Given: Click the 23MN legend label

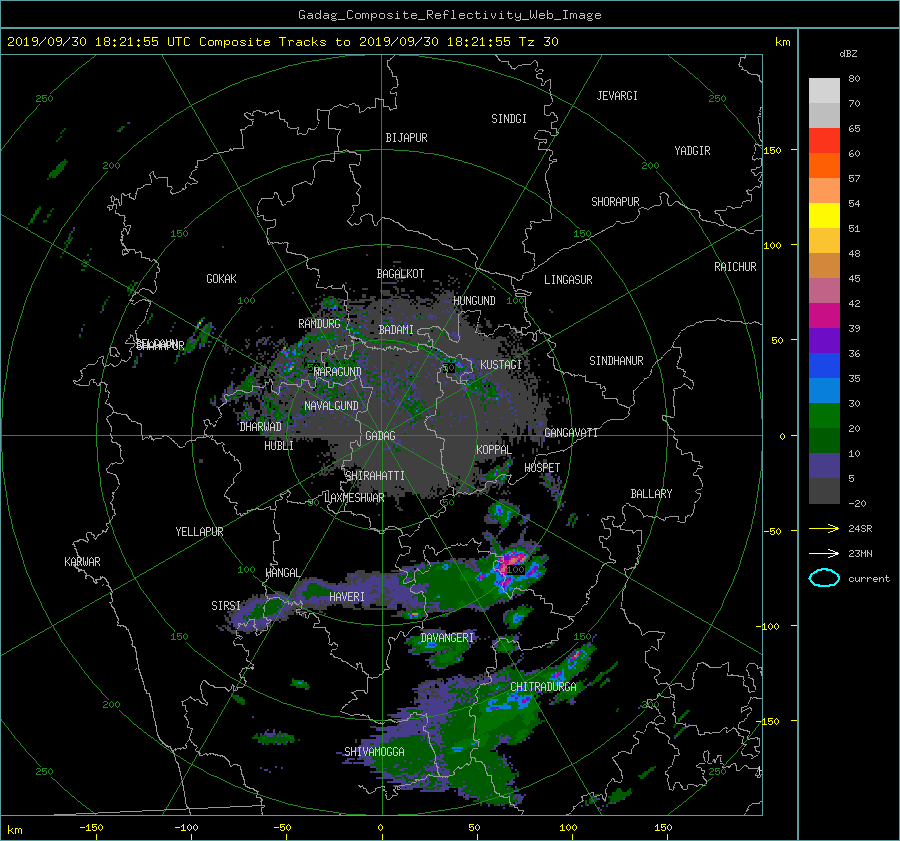Looking at the screenshot, I should [x=860, y=554].
